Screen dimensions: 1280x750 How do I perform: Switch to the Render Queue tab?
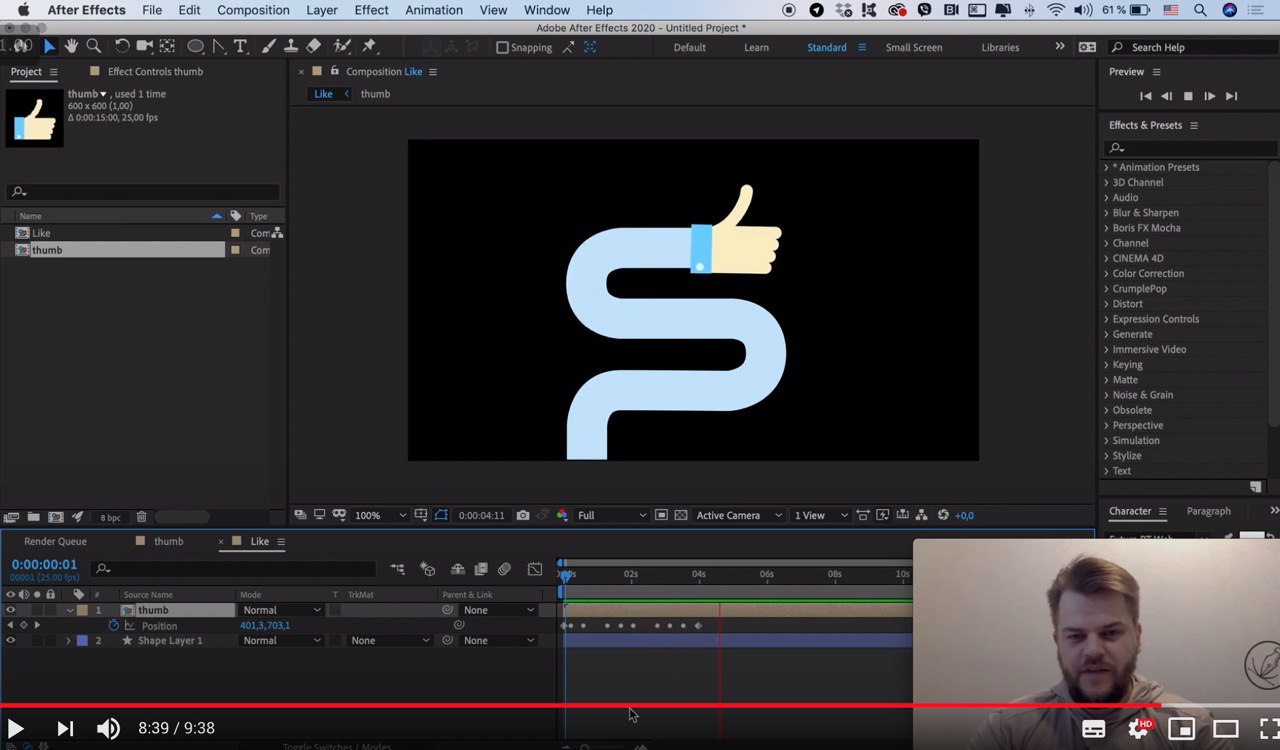(55, 541)
